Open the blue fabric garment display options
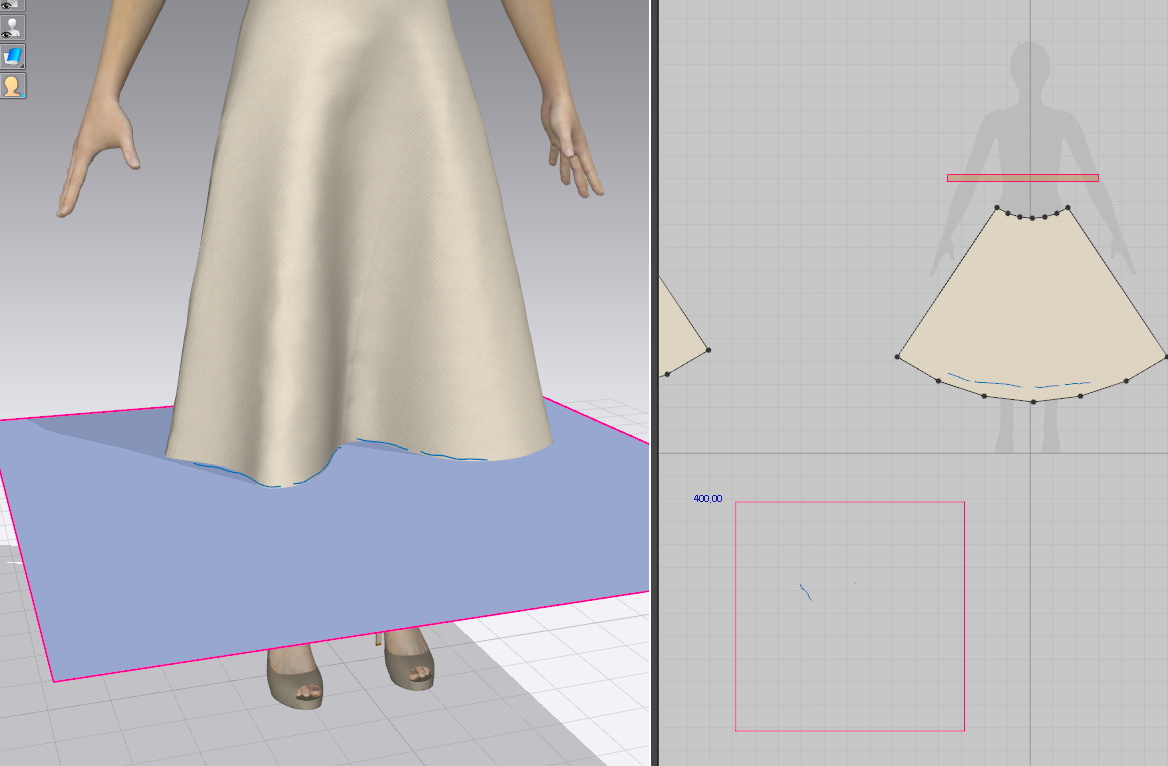This screenshot has height=766, width=1168. click(12, 57)
